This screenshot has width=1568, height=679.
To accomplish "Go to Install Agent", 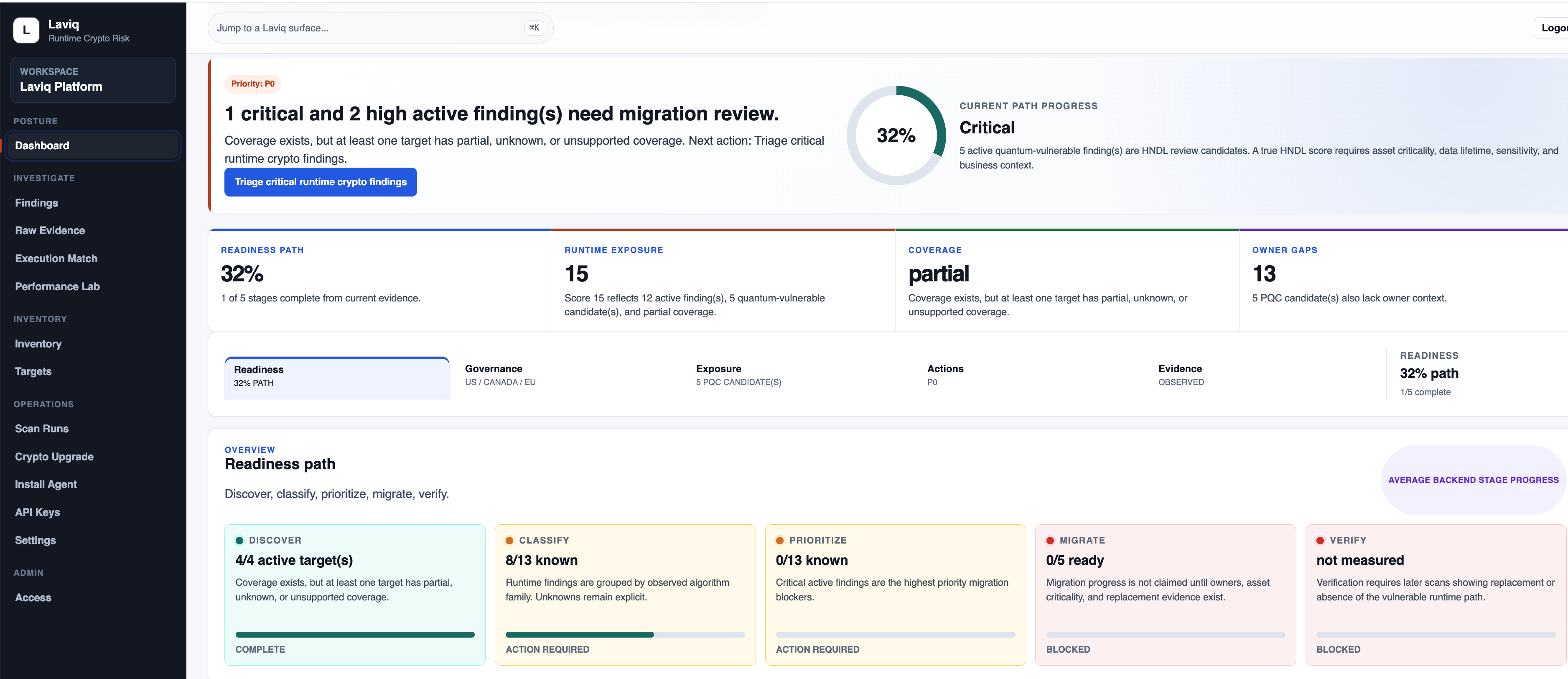I will (x=46, y=485).
